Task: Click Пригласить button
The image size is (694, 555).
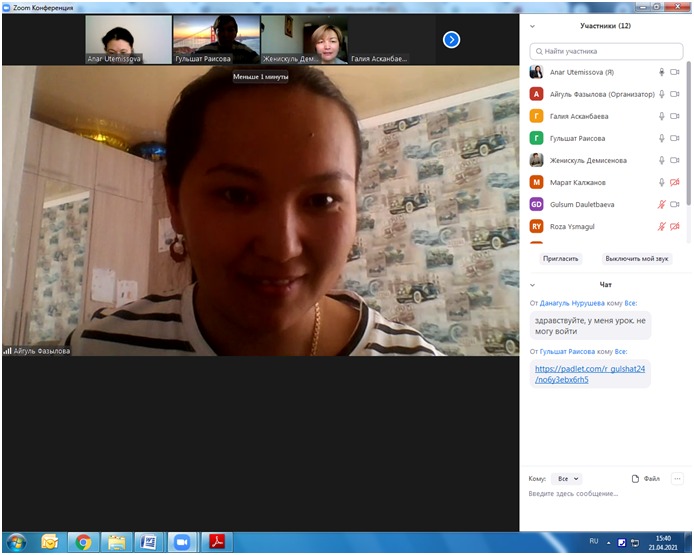Action: tap(560, 259)
